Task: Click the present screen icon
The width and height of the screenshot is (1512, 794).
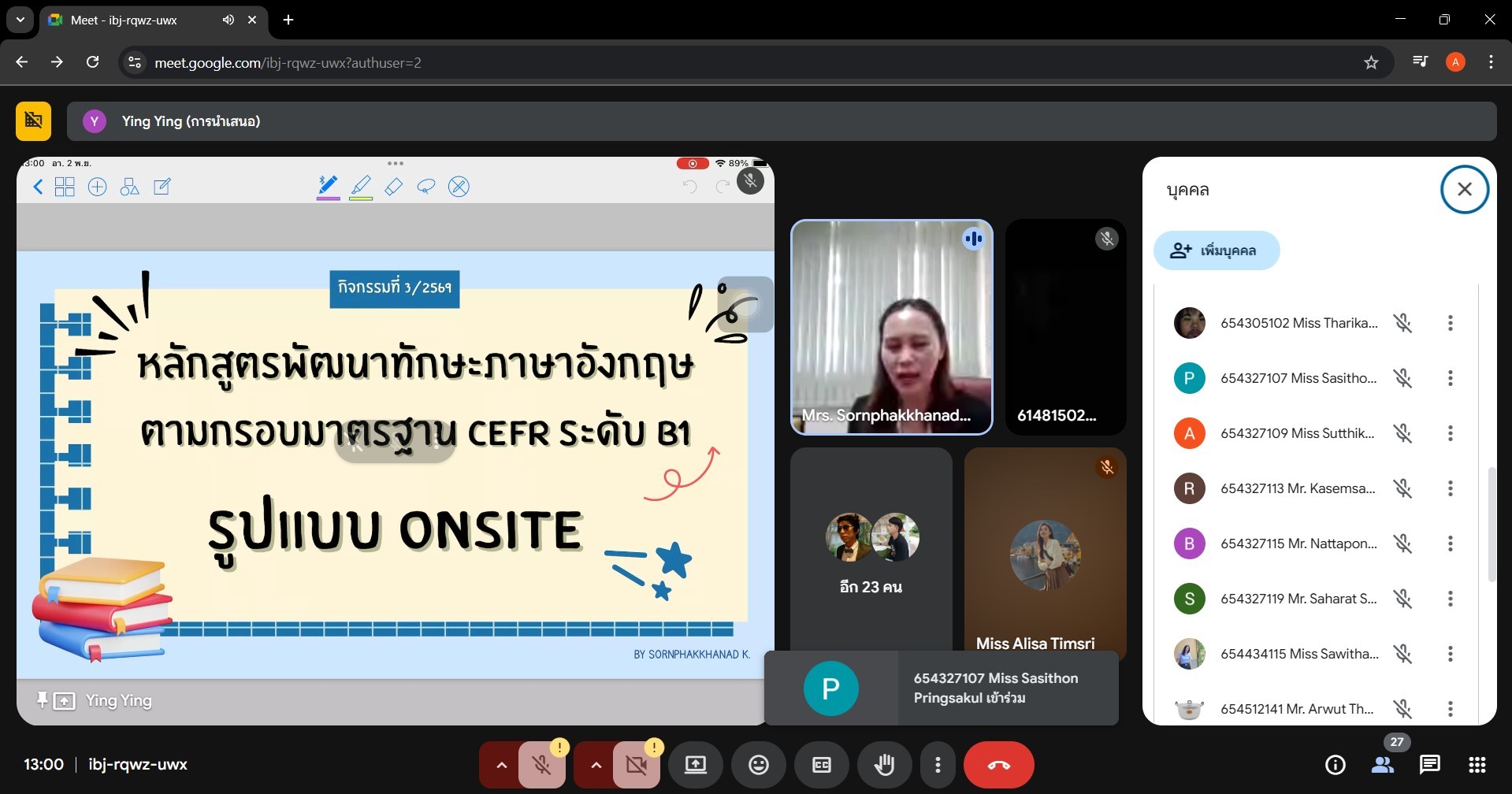Action: pyautogui.click(x=695, y=765)
